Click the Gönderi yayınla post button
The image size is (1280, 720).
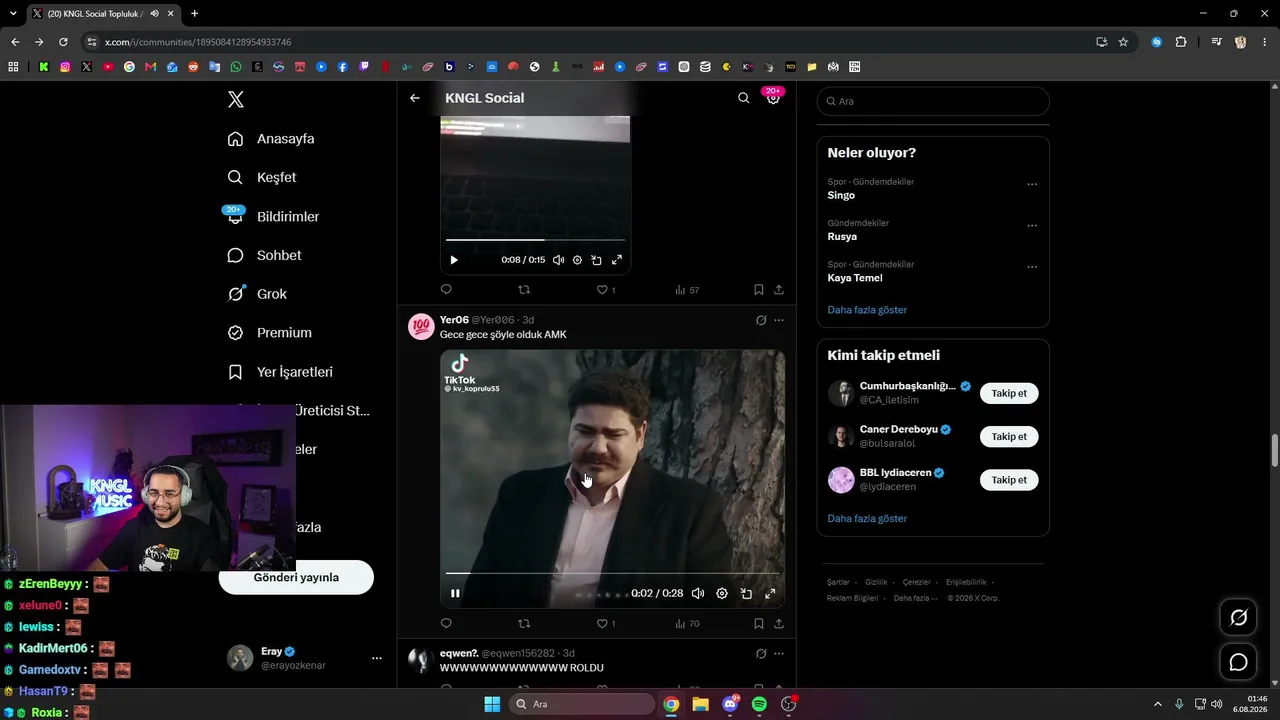click(x=296, y=577)
